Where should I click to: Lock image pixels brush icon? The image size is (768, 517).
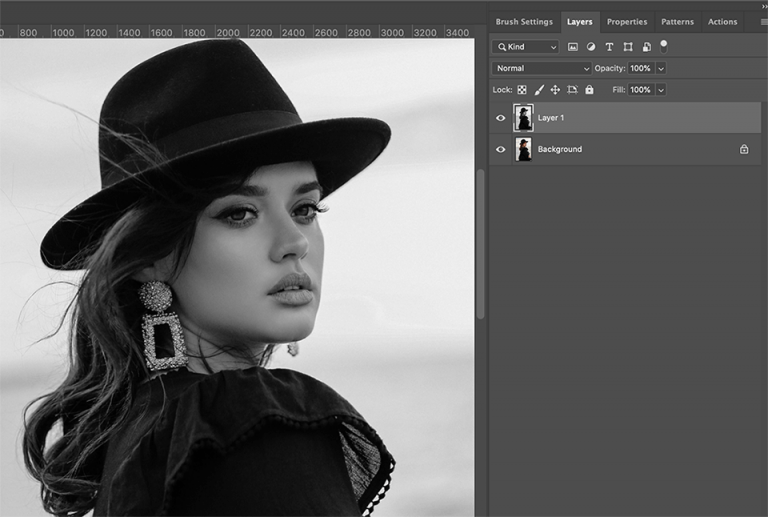(539, 90)
